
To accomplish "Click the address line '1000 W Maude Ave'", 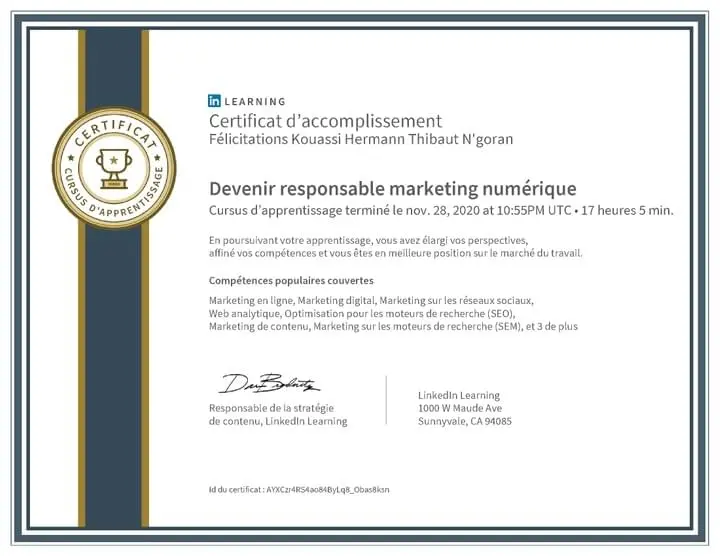I will click(460, 408).
